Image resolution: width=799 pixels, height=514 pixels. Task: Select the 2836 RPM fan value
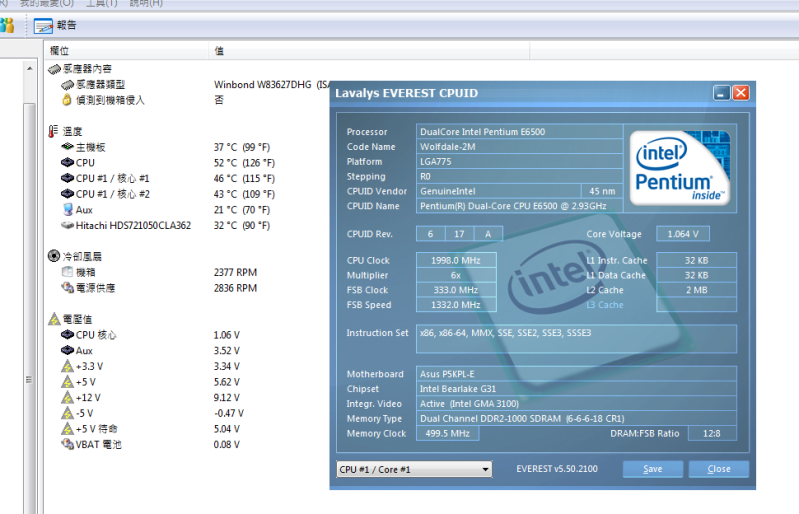point(235,288)
